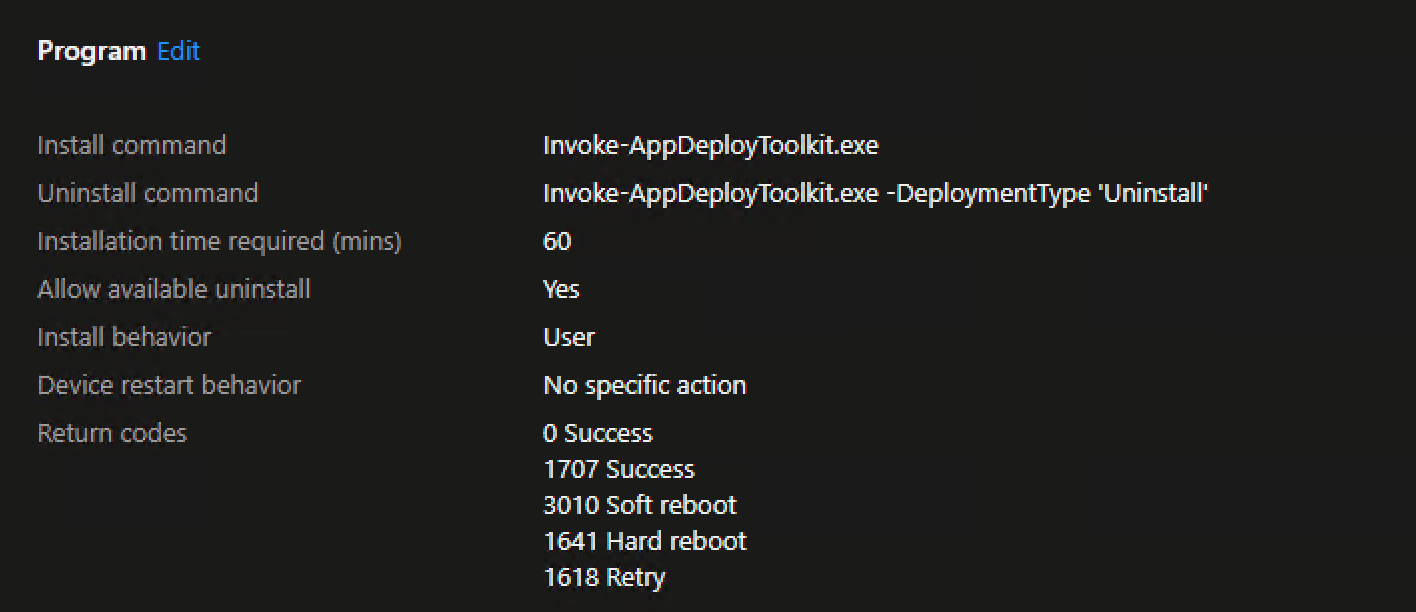Click the User install behavior value
This screenshot has height=612, width=1416.
(569, 337)
